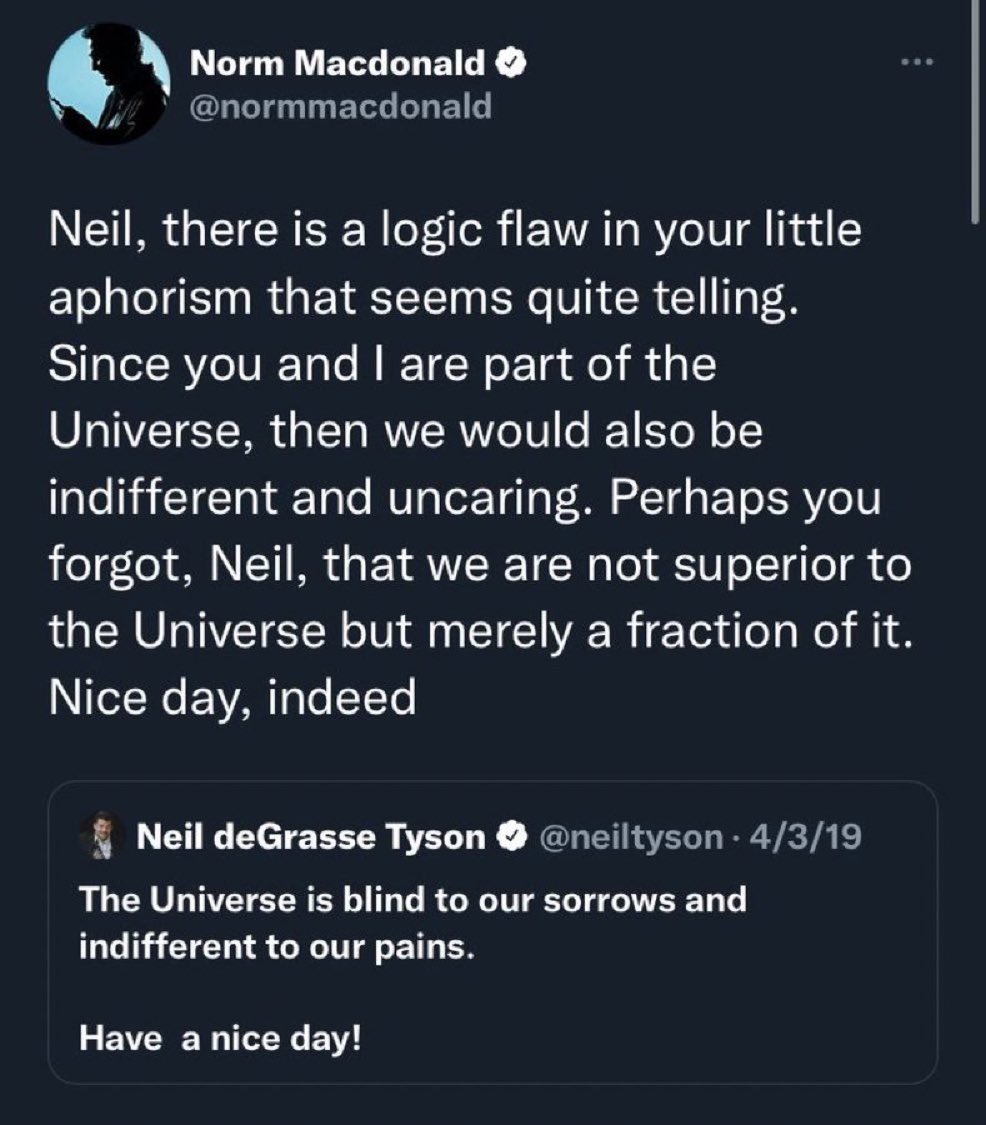Click the closing line "Nice day, indeed"
The image size is (986, 1125).
click(232, 697)
